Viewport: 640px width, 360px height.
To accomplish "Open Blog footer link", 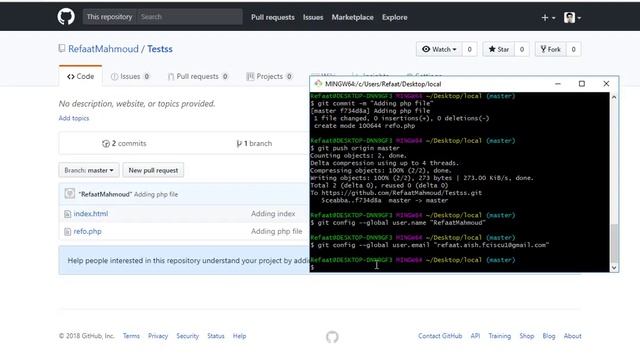I will coord(549,336).
